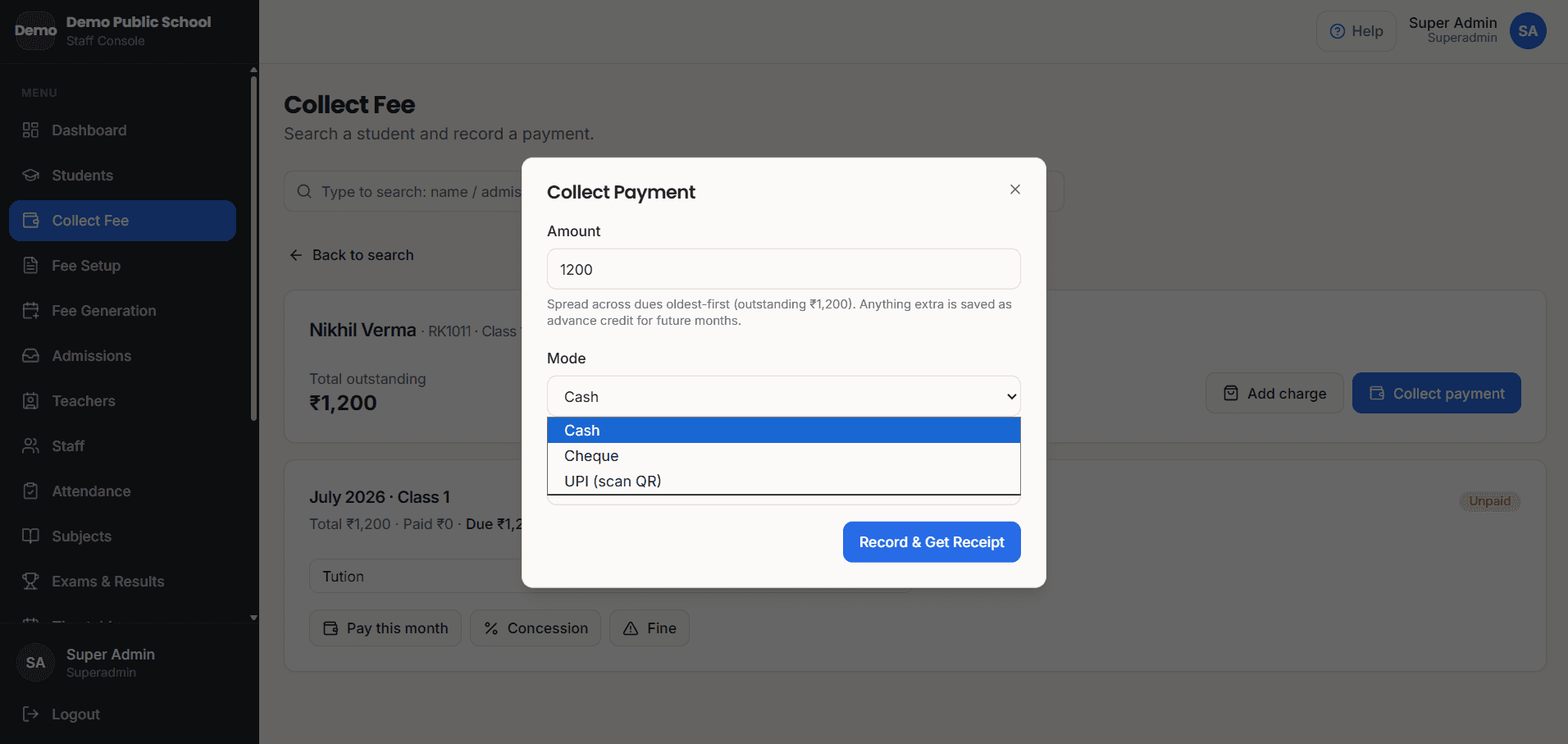The width and height of the screenshot is (1568, 744).
Task: Click the Students graduation cap icon
Action: 31,176
